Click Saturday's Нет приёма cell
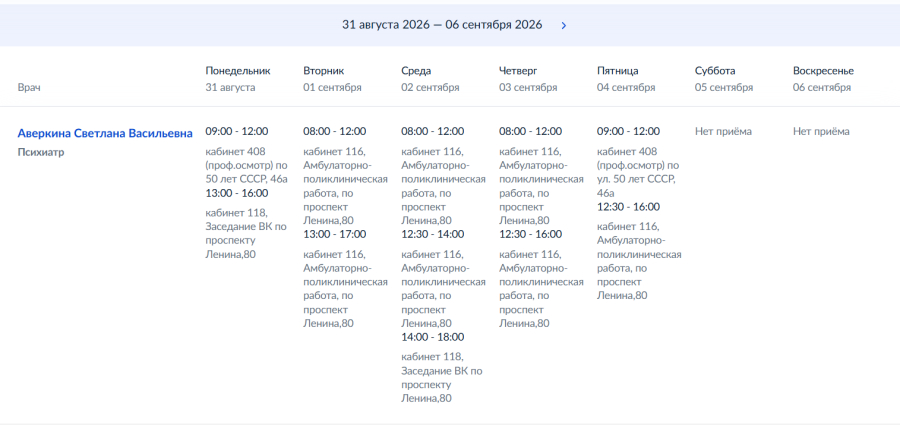Image resolution: width=900 pixels, height=425 pixels. 723,131
